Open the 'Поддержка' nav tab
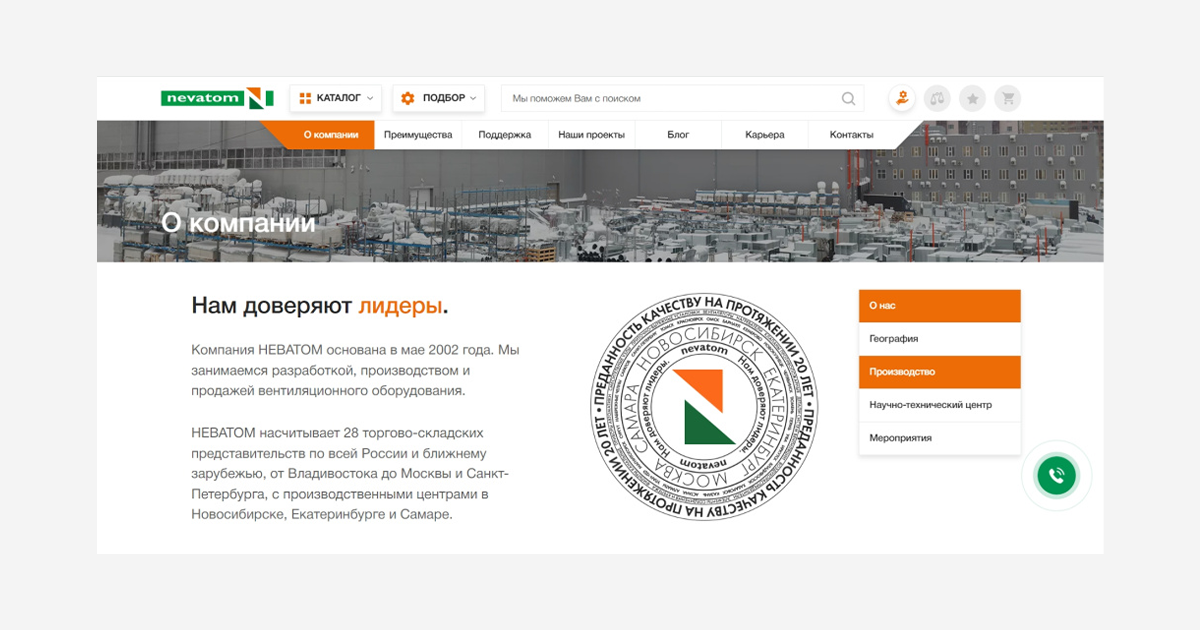Viewport: 1200px width, 630px height. click(504, 135)
